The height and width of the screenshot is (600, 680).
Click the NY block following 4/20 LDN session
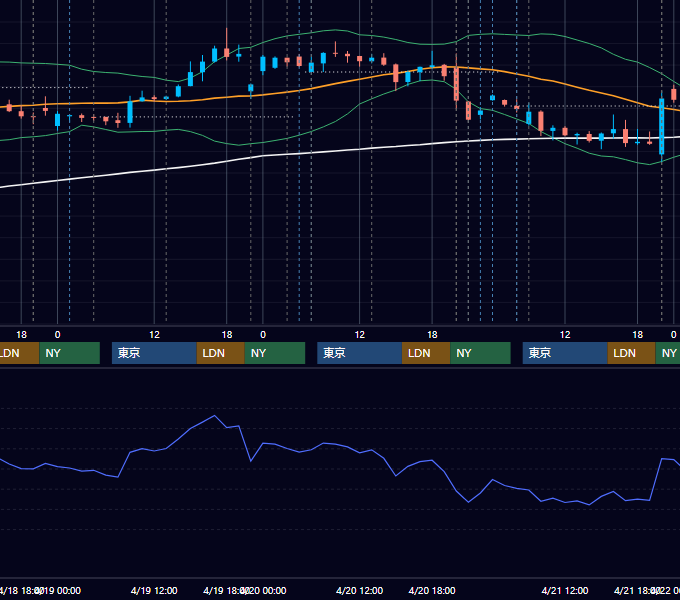[x=480, y=353]
